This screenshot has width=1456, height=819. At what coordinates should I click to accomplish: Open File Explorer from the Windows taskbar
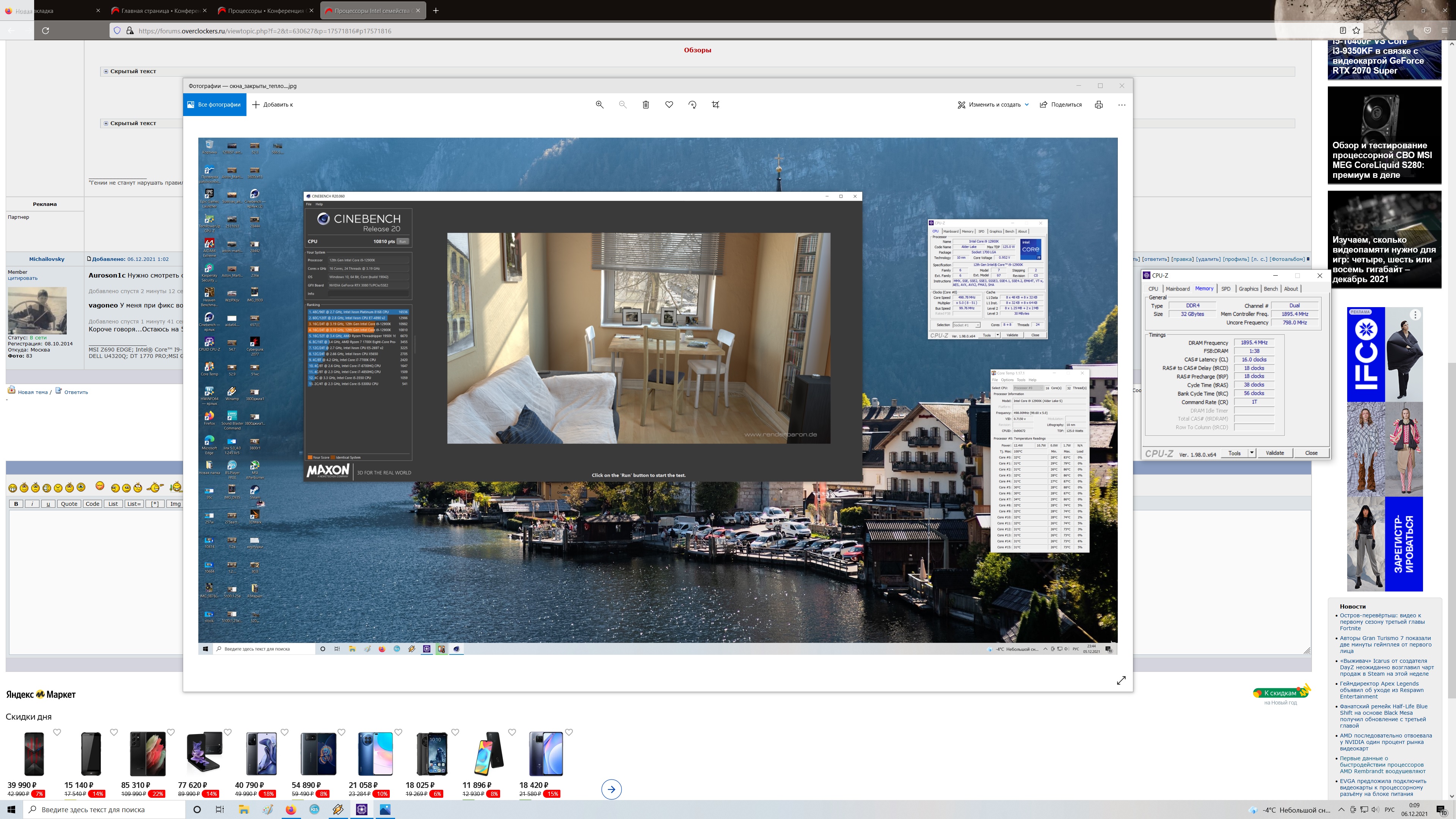click(x=243, y=810)
